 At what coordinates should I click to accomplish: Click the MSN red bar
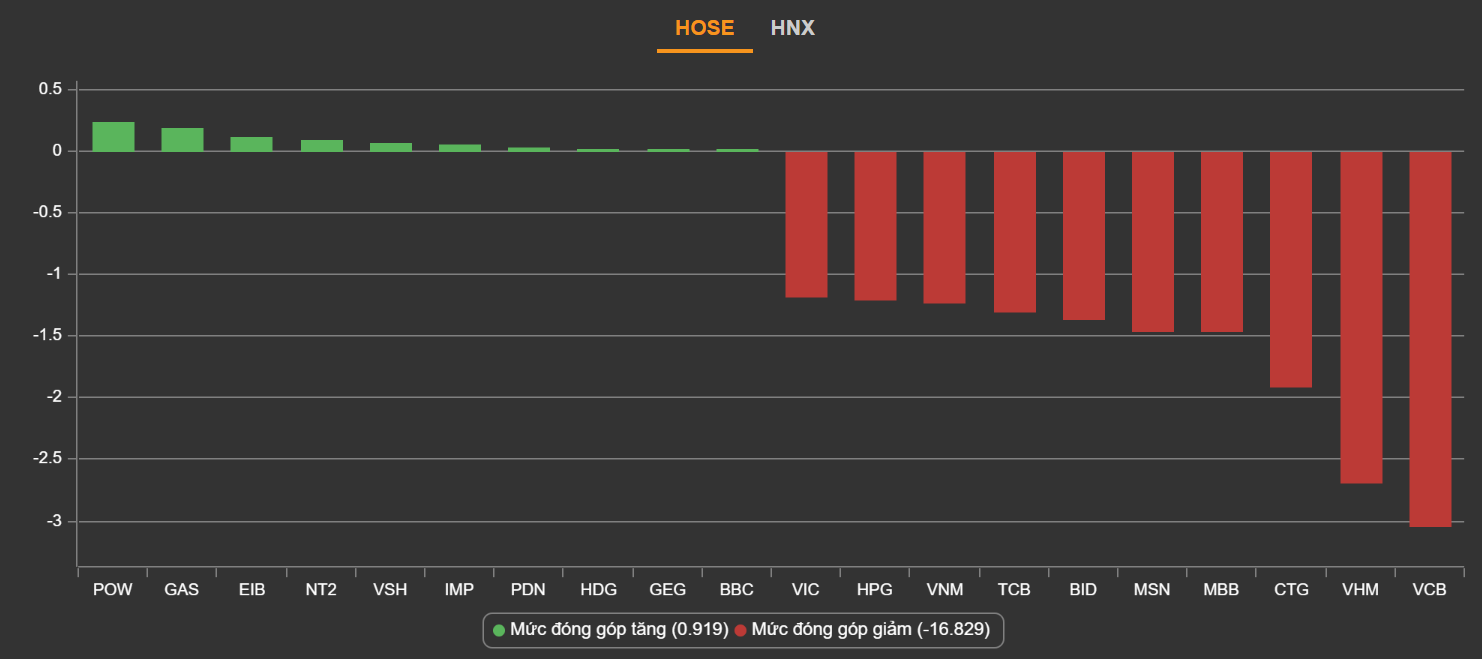coord(1152,241)
